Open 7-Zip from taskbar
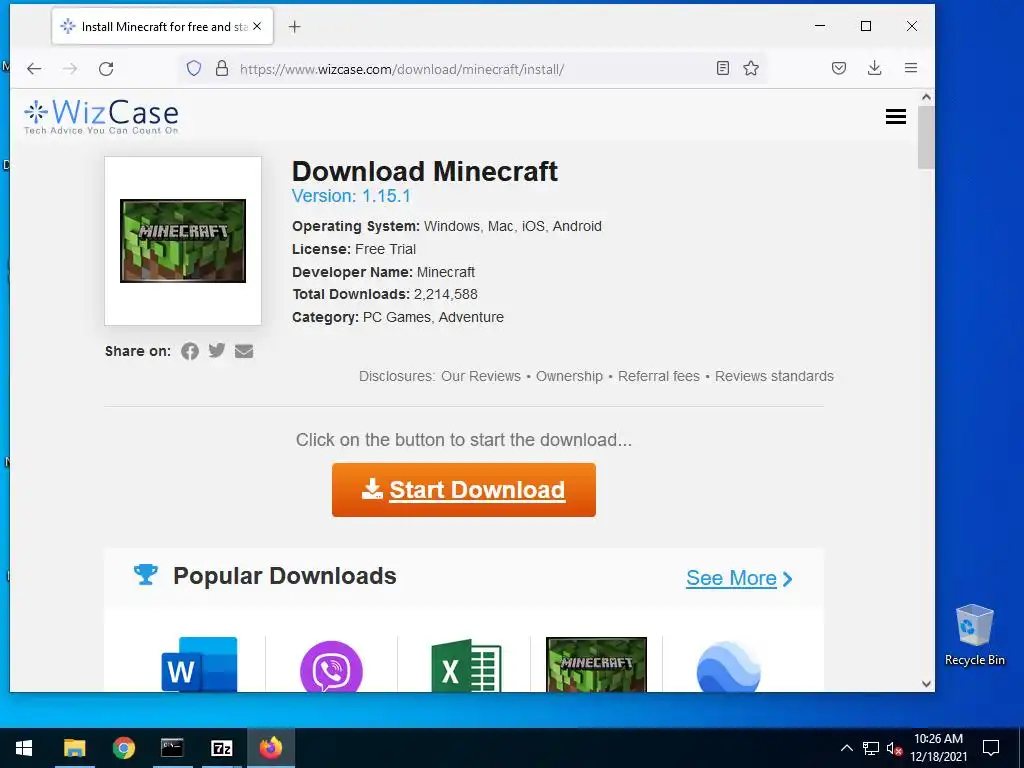The image size is (1024, 768). pos(221,748)
